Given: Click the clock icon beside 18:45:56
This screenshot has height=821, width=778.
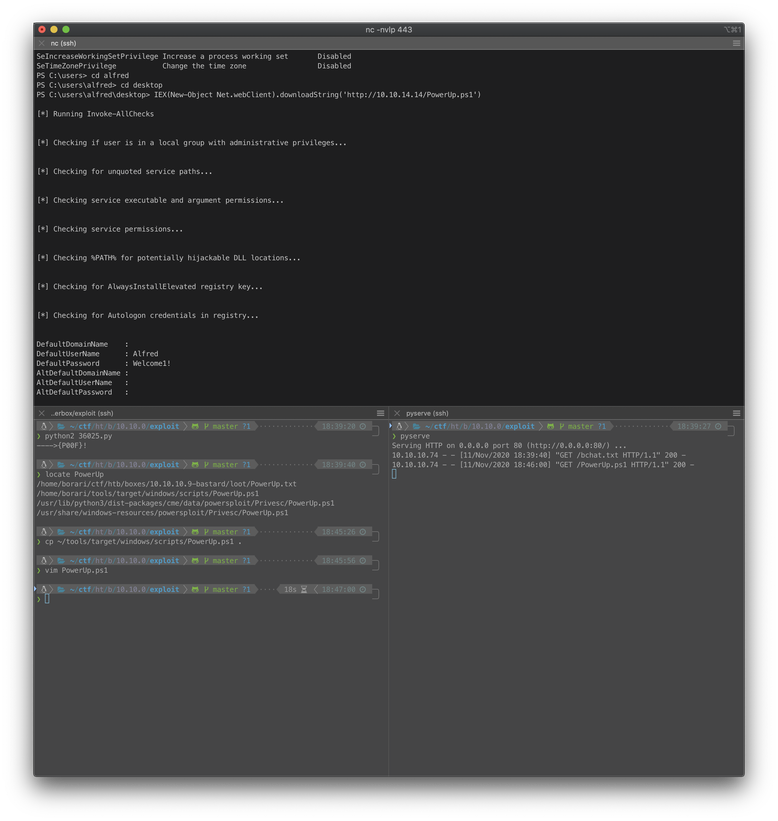Looking at the screenshot, I should coord(362,560).
